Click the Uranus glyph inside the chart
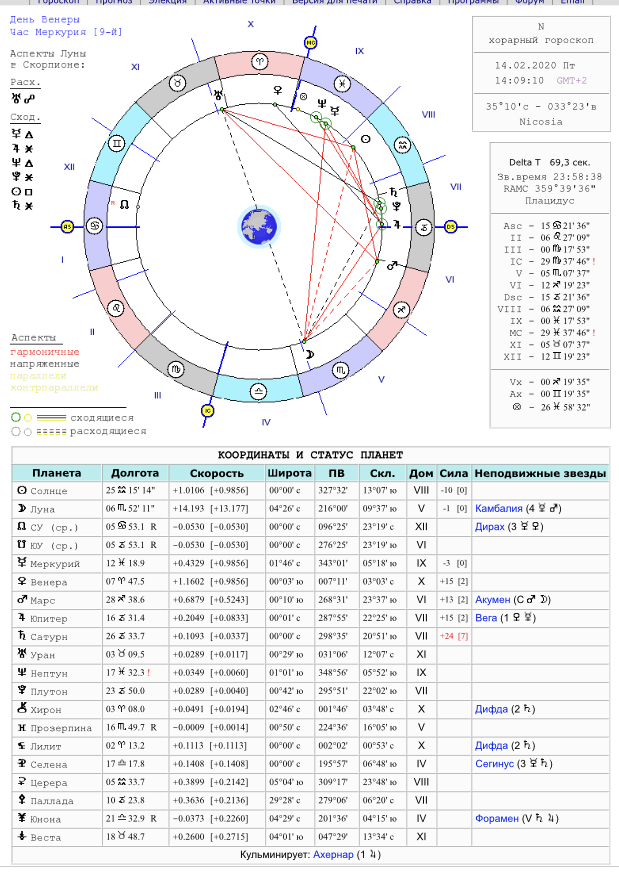Screen dimensions: 619x874 [218, 95]
